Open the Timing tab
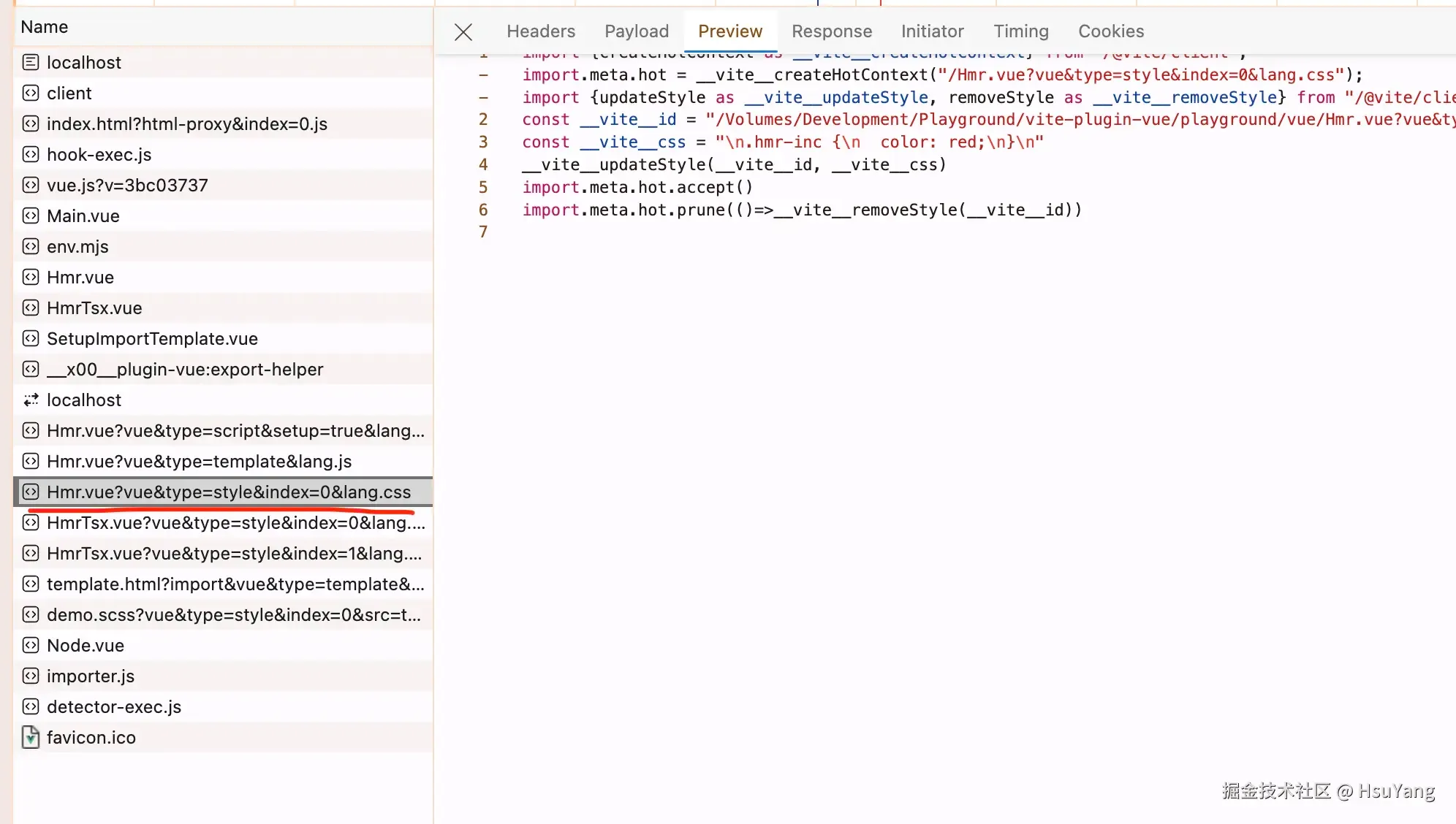Image resolution: width=1456 pixels, height=824 pixels. coord(1021,31)
